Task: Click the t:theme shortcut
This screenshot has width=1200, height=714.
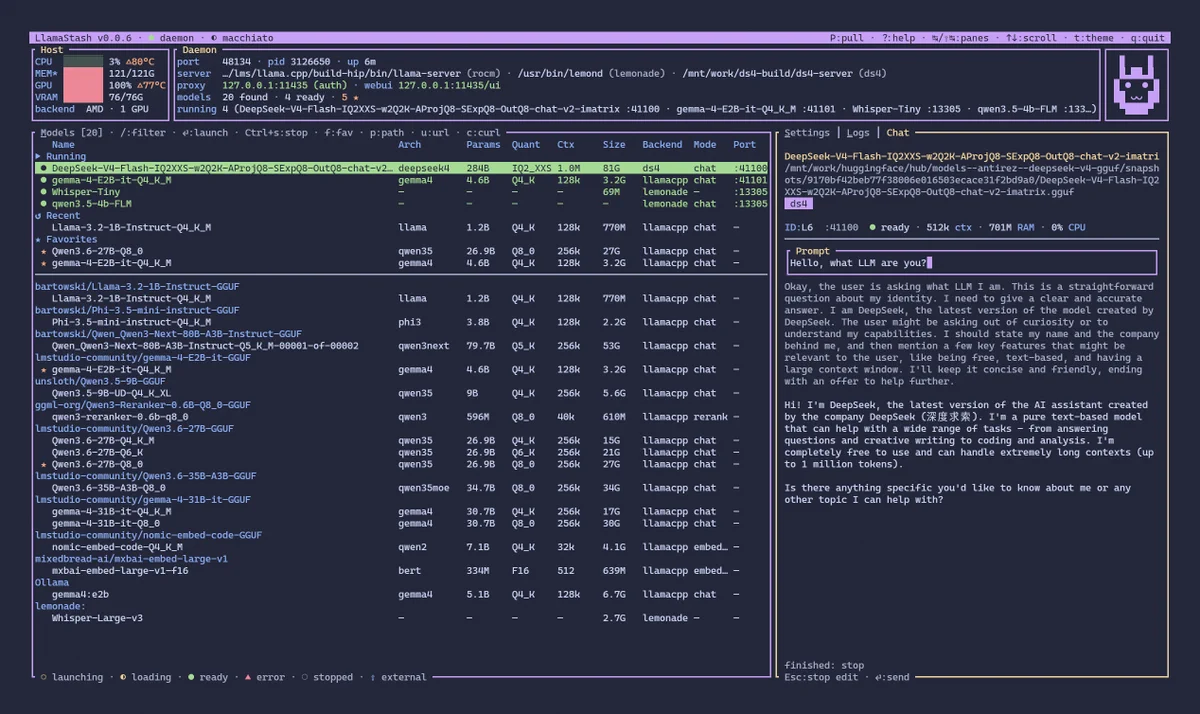Action: click(x=1094, y=38)
